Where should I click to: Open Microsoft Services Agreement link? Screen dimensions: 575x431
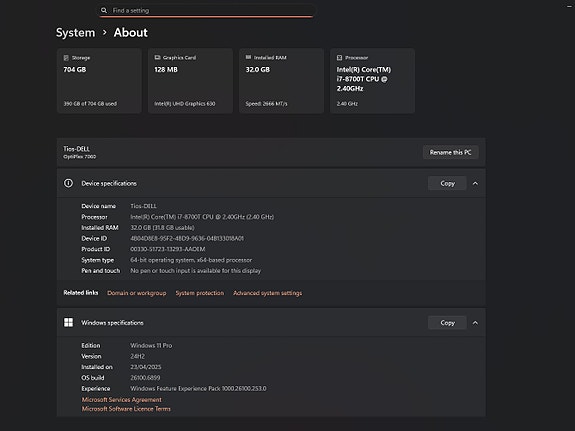click(x=121, y=399)
